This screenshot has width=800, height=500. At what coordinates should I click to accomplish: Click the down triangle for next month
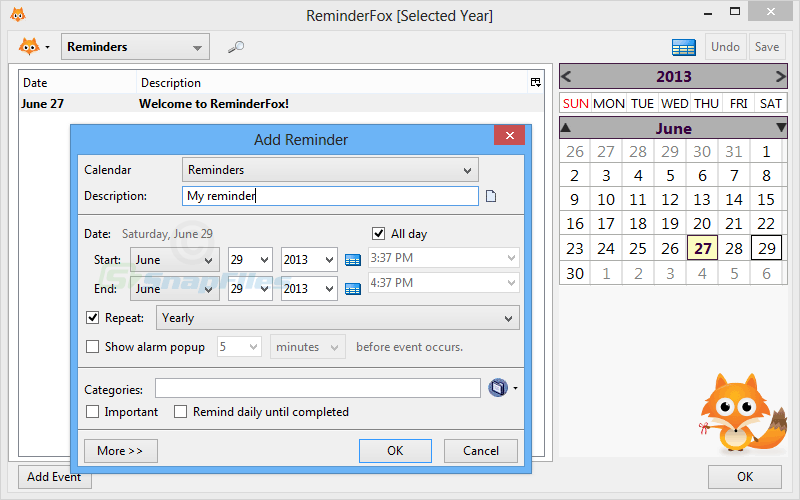781,128
